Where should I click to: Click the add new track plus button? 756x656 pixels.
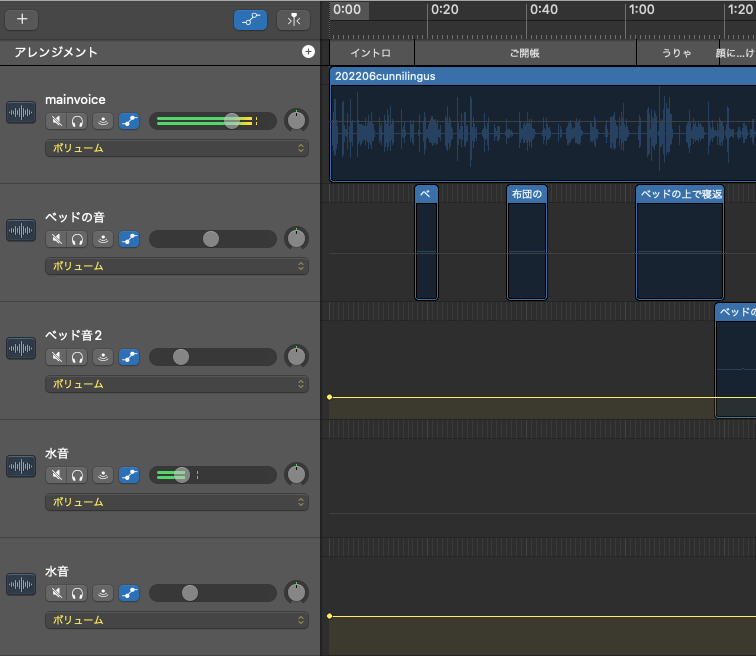(22, 19)
